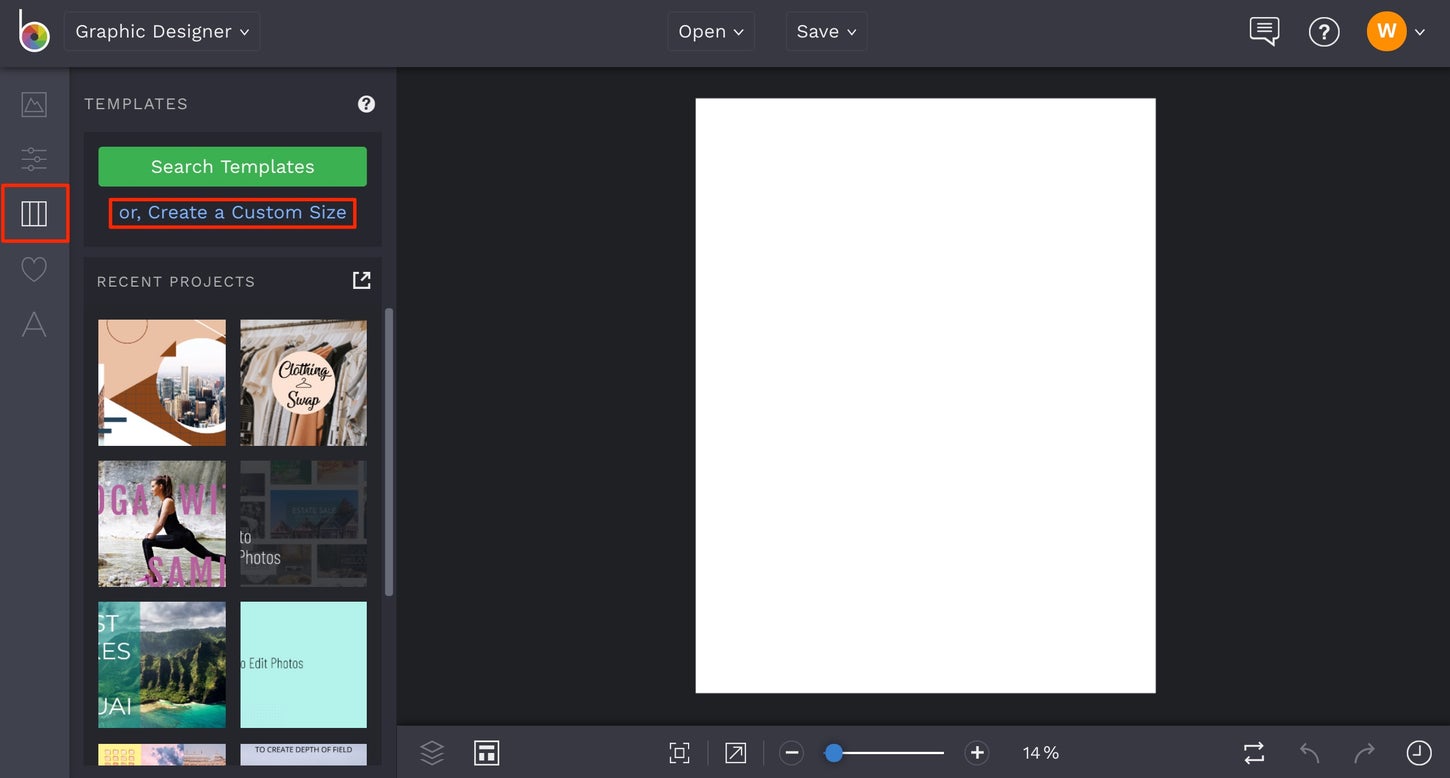Open the Help menu

[1324, 31]
